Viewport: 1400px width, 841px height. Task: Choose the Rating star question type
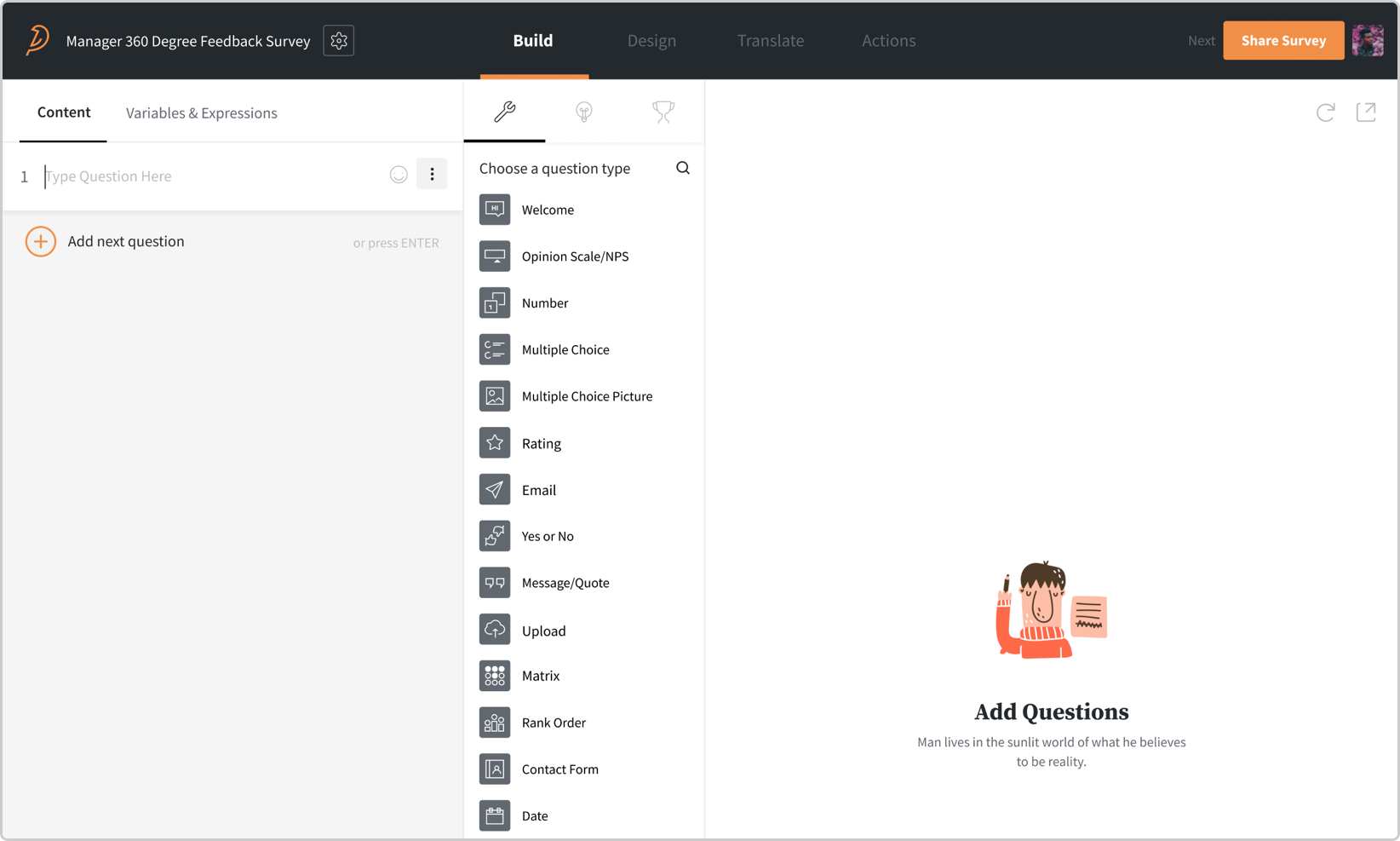coord(541,443)
